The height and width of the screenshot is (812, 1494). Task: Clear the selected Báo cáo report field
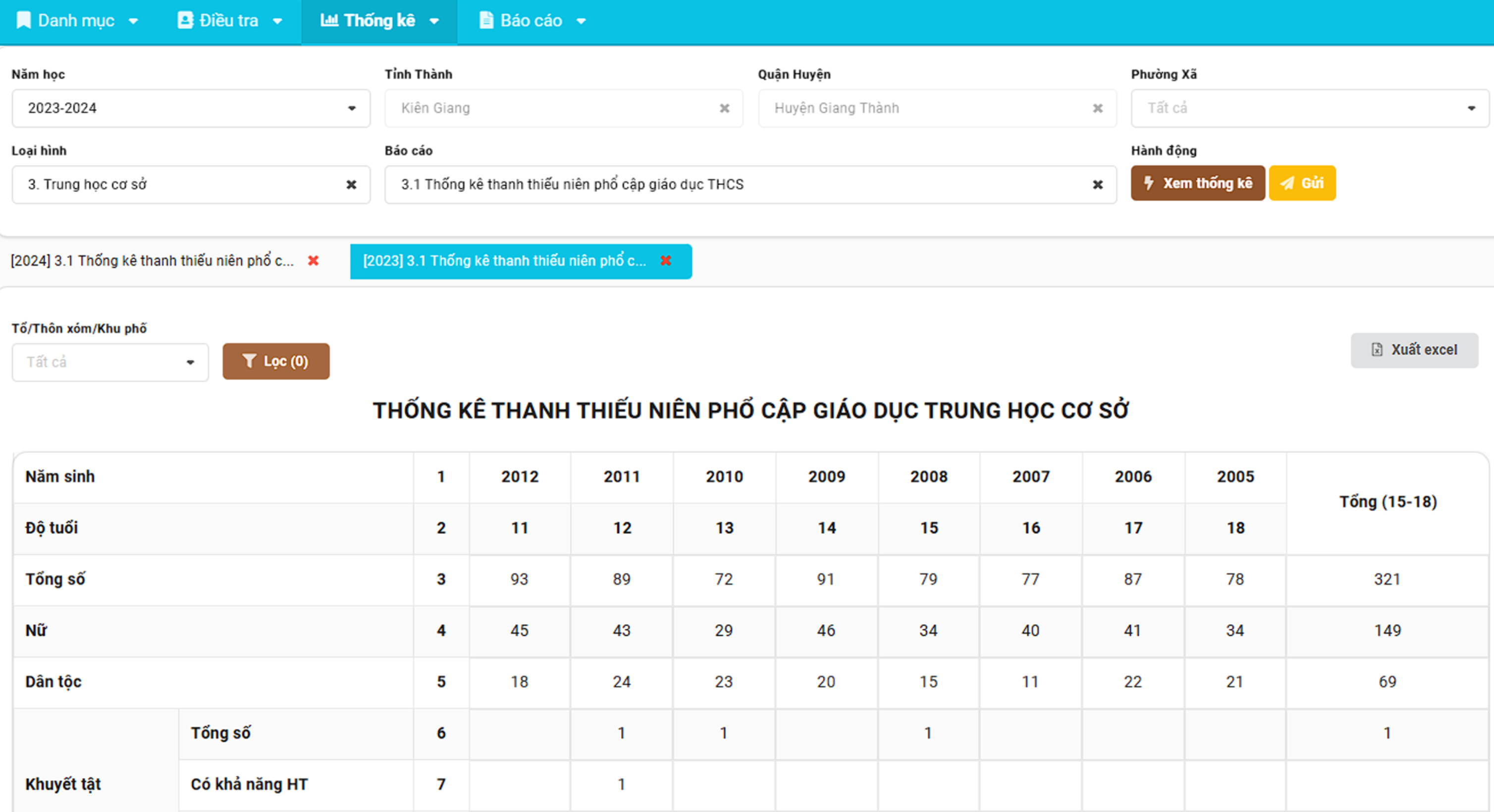click(1097, 185)
